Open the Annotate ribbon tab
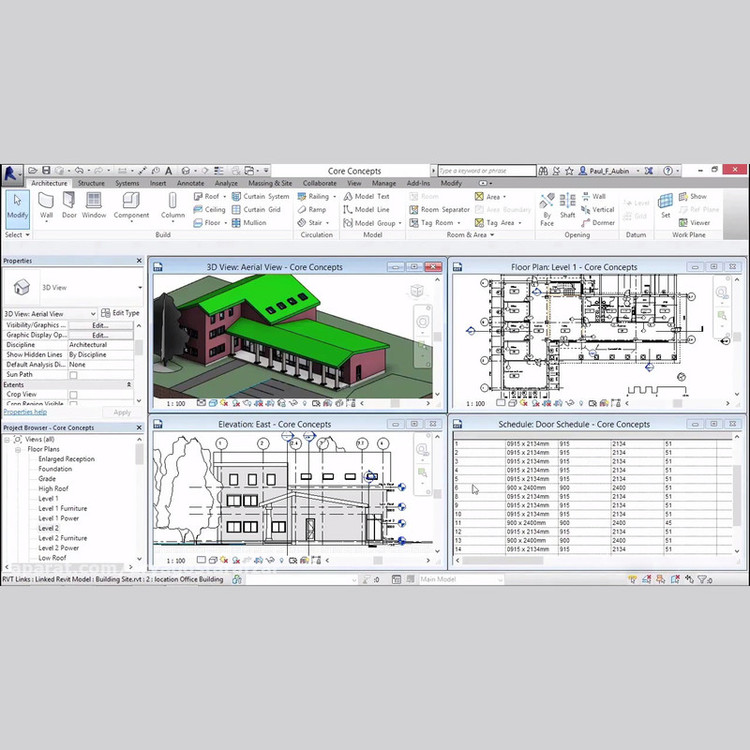The width and height of the screenshot is (750, 750). pyautogui.click(x=190, y=183)
